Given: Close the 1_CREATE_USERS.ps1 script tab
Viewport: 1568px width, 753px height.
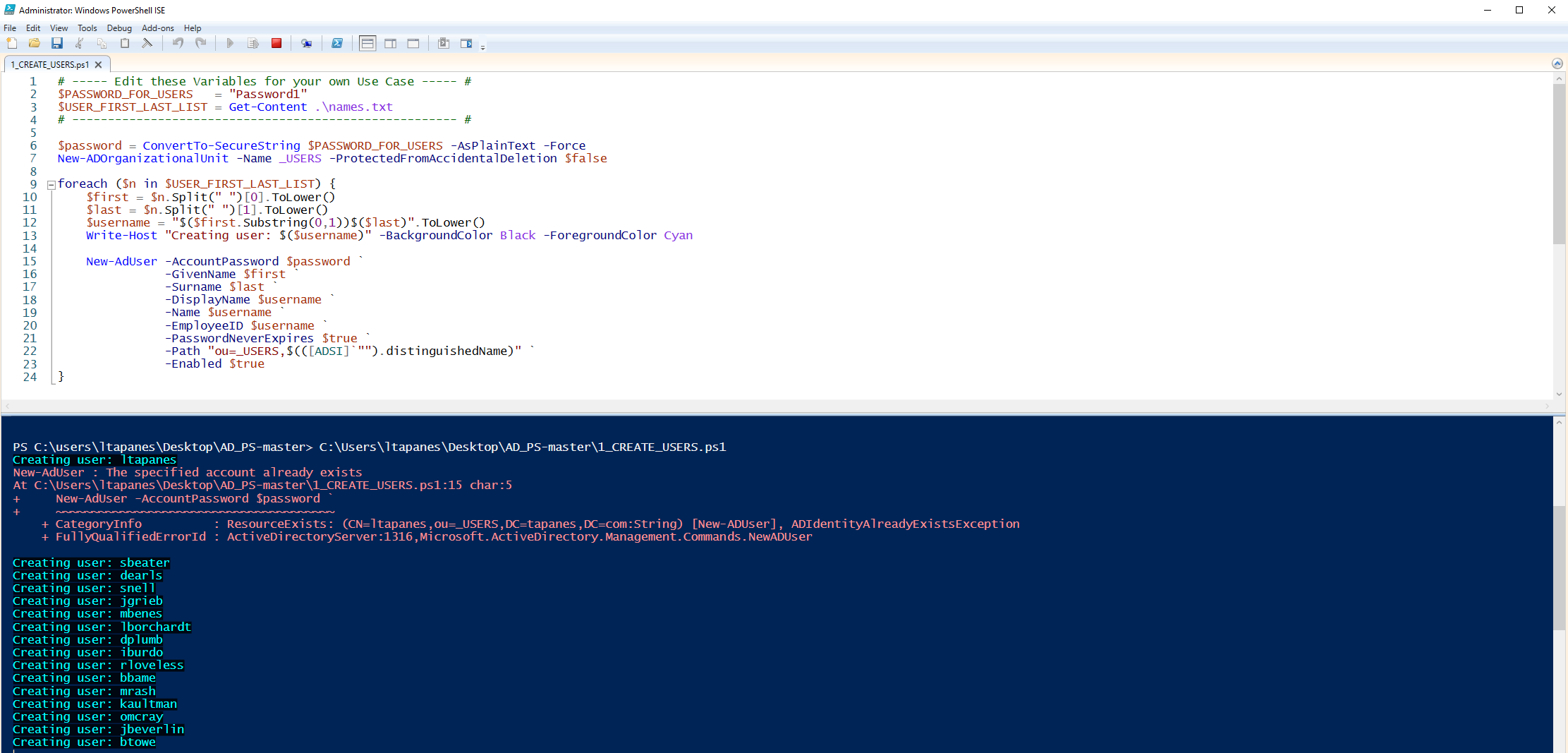Looking at the screenshot, I should (x=98, y=64).
